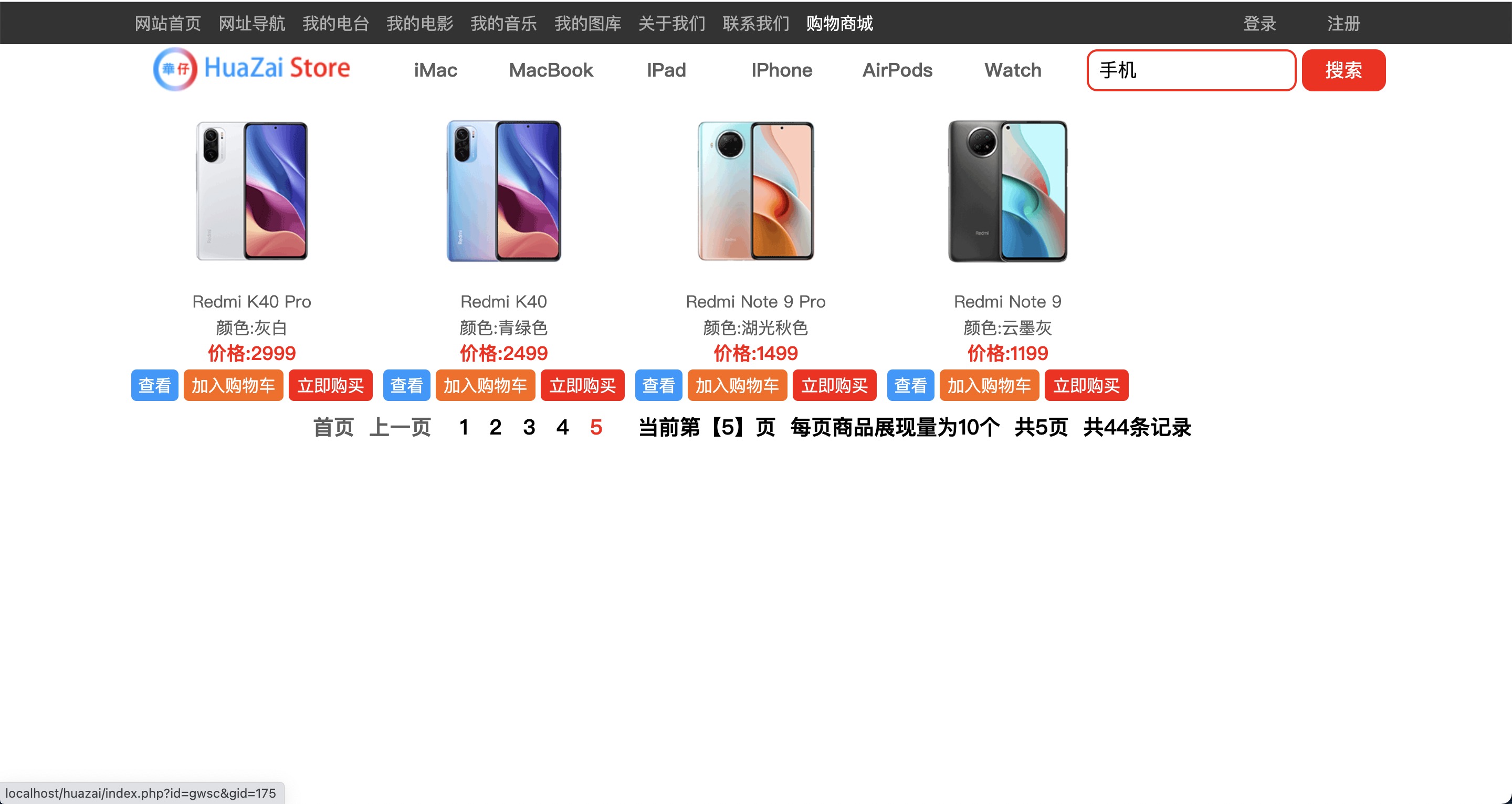Click the HuaZai Store logo

252,69
